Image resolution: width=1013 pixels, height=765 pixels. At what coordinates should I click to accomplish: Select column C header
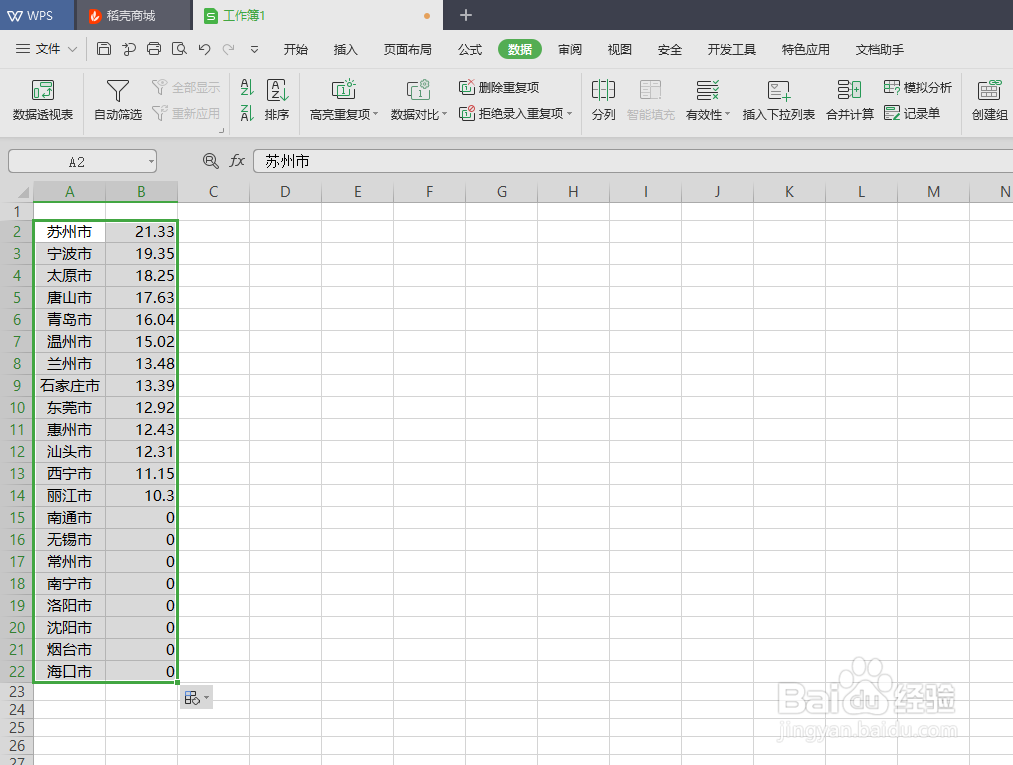(x=213, y=192)
